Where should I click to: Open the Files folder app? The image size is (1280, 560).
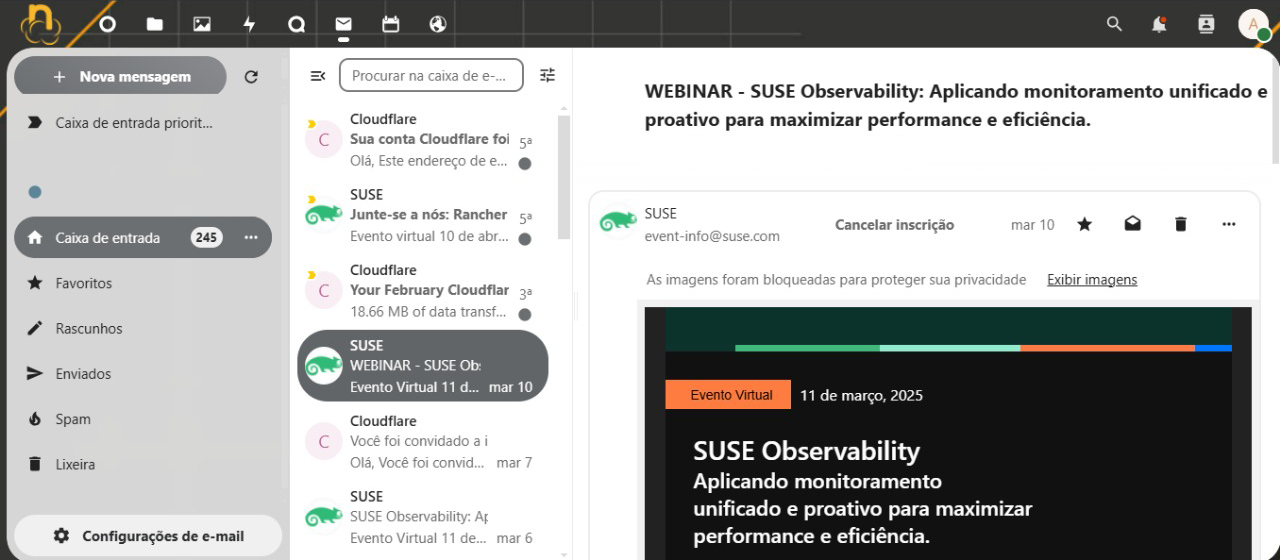(154, 24)
